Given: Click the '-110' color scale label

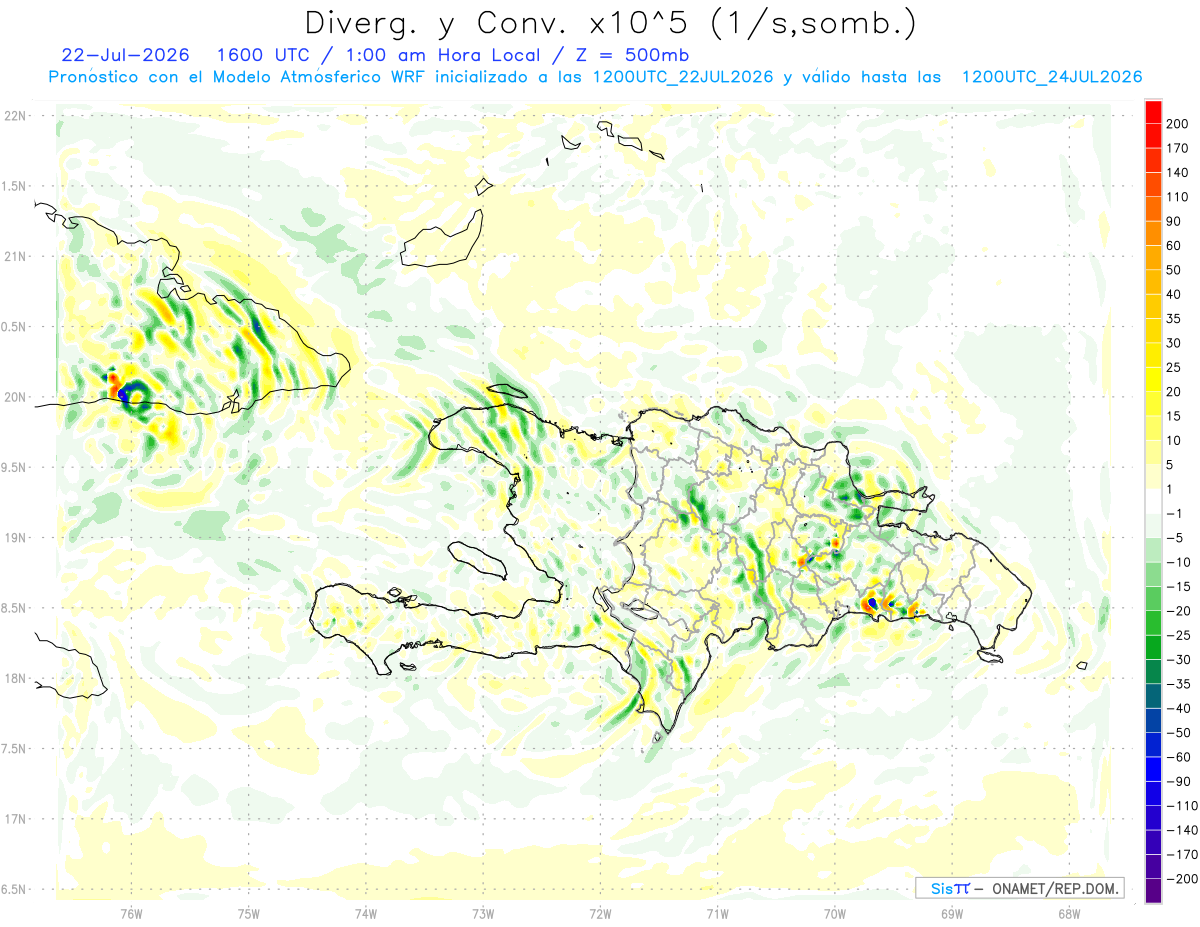Looking at the screenshot, I should coord(1184,805).
